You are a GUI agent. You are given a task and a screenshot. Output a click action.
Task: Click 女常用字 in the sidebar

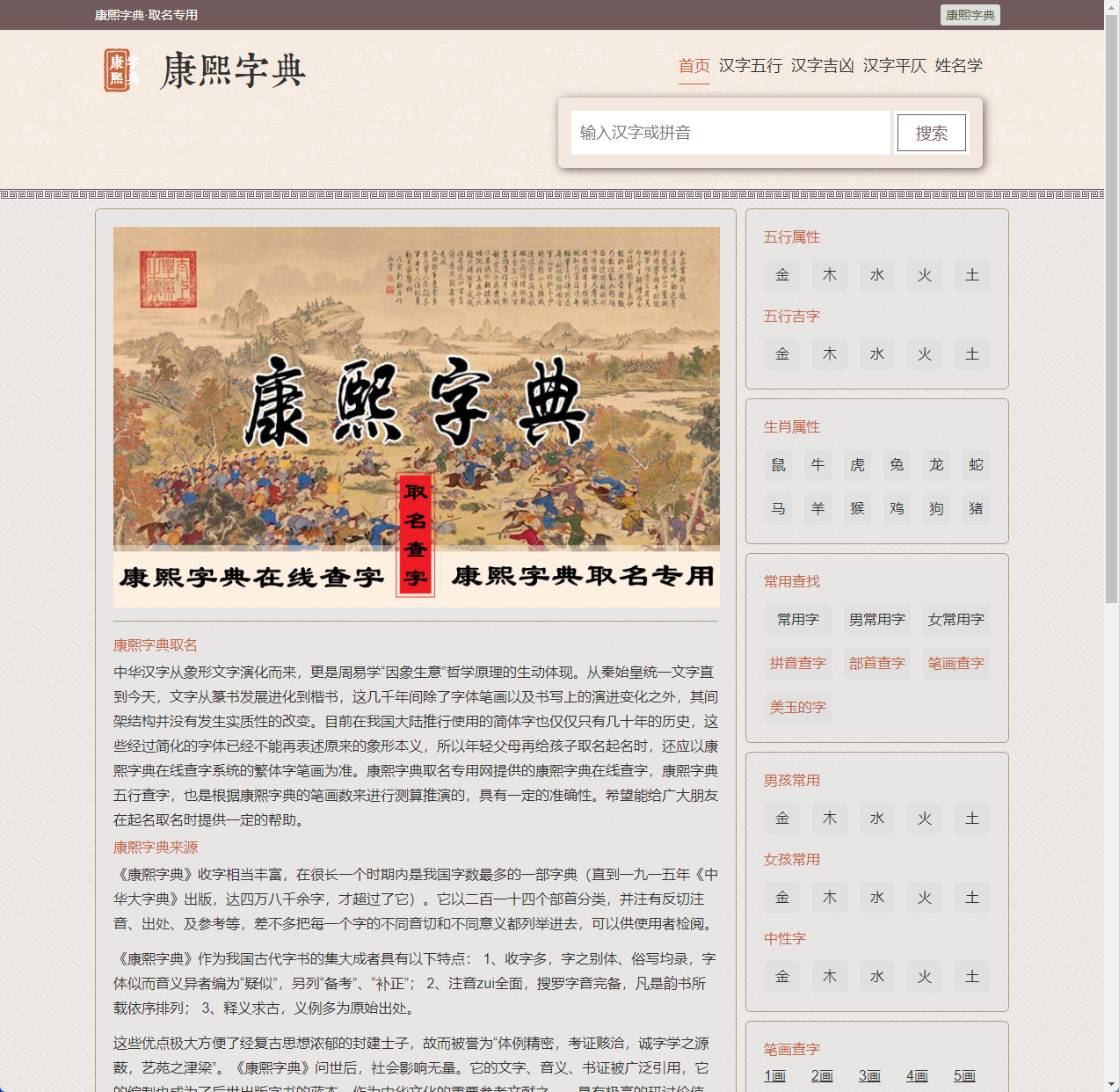tap(956, 619)
